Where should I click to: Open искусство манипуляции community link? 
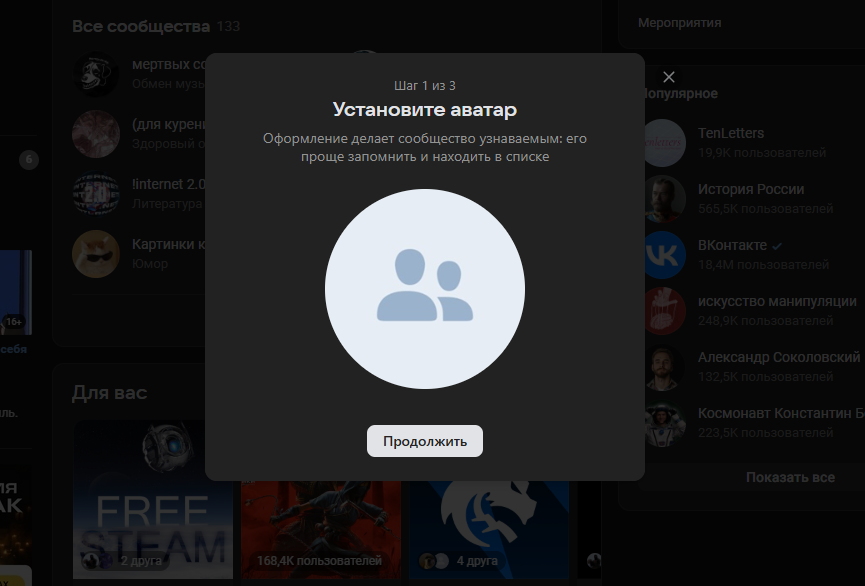[x=777, y=301]
